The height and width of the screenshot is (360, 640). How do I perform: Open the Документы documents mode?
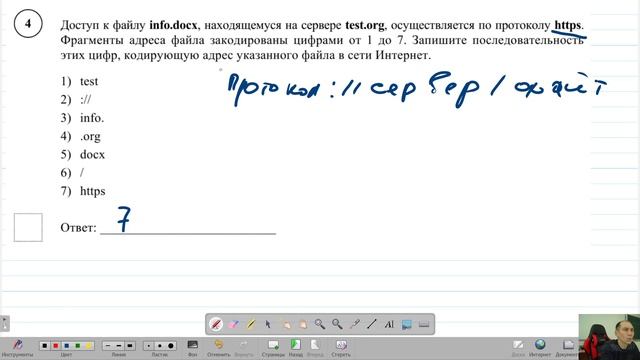pos(568,348)
